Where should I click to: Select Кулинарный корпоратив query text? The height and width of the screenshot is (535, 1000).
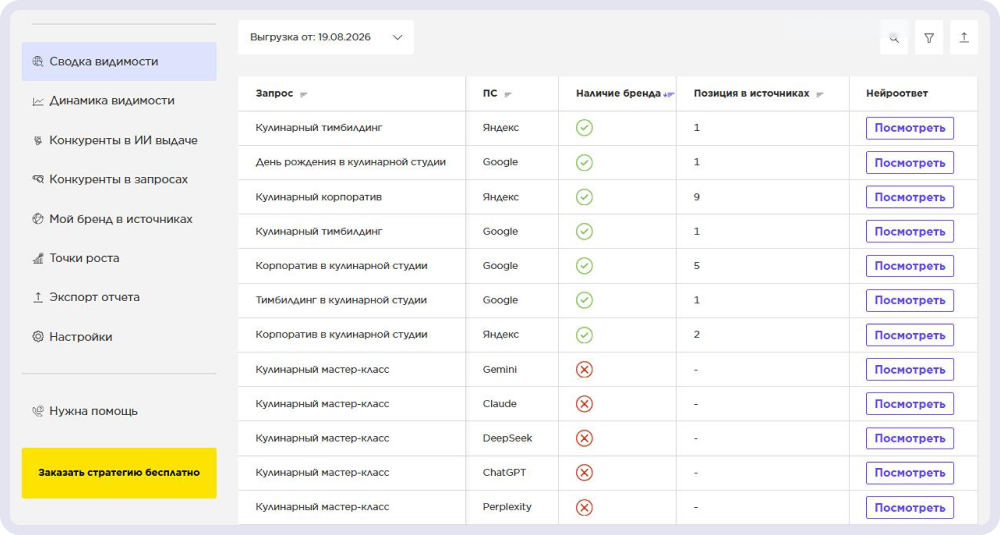(x=319, y=197)
